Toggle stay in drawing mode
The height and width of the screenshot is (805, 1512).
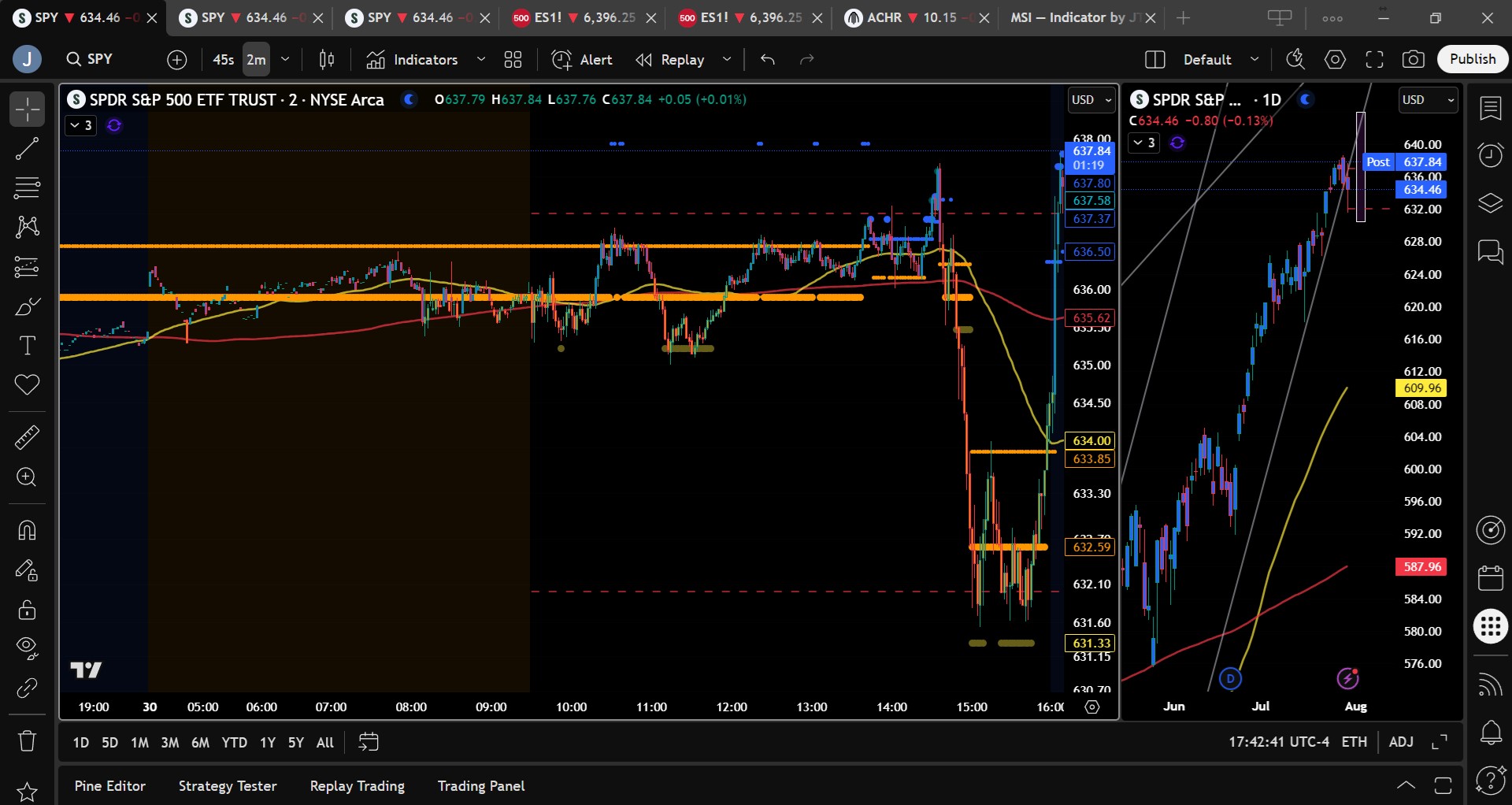27,569
